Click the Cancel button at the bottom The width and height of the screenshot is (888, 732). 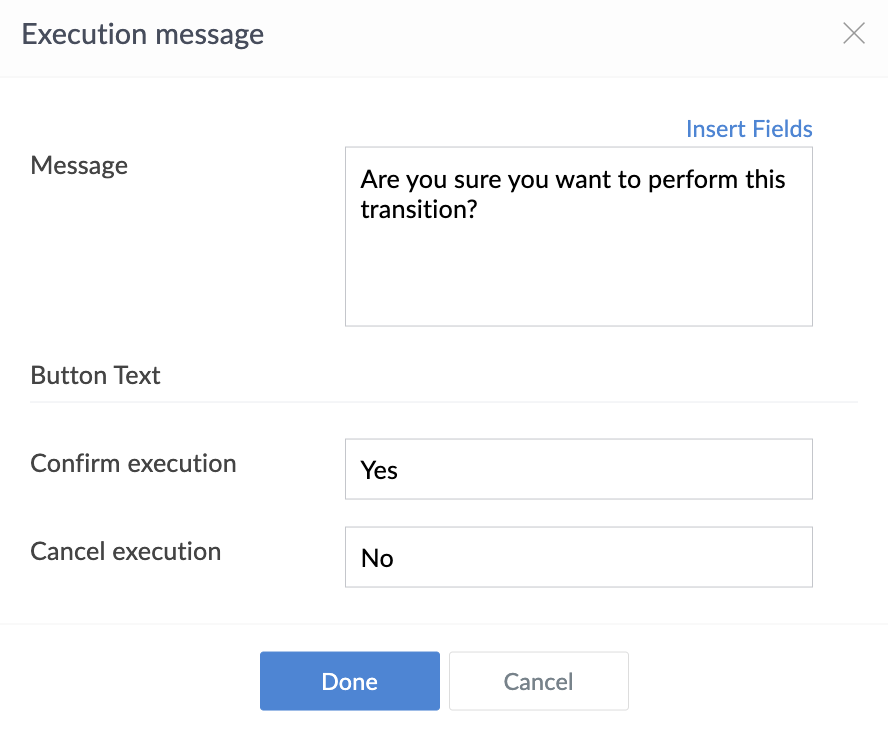(x=538, y=682)
